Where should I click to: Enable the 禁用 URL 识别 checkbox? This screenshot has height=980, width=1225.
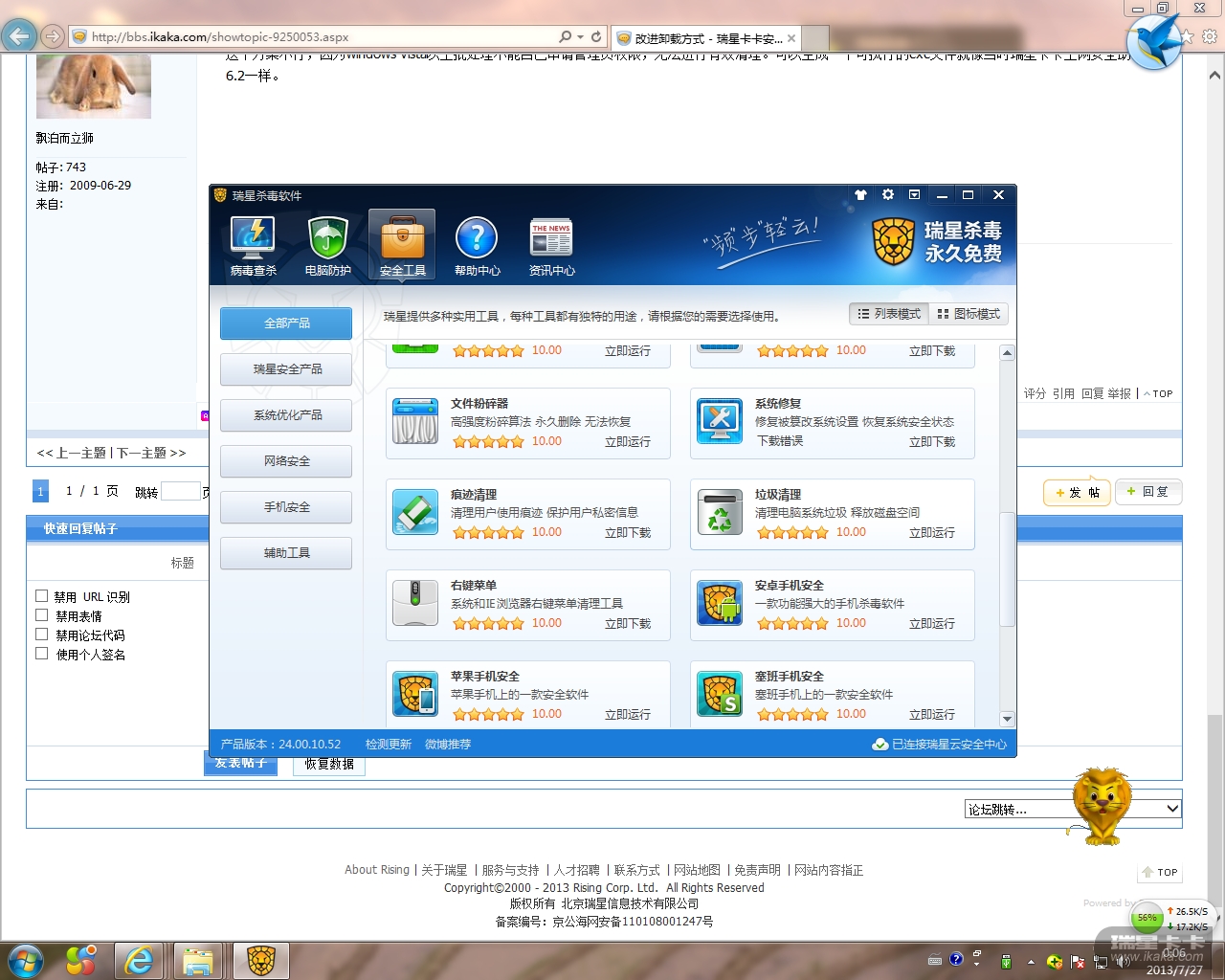[41, 595]
